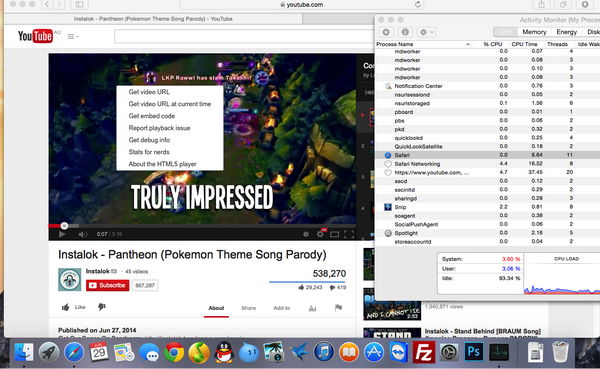
Task: Switch to the Memory tab in Activity Monitor
Action: 534,32
